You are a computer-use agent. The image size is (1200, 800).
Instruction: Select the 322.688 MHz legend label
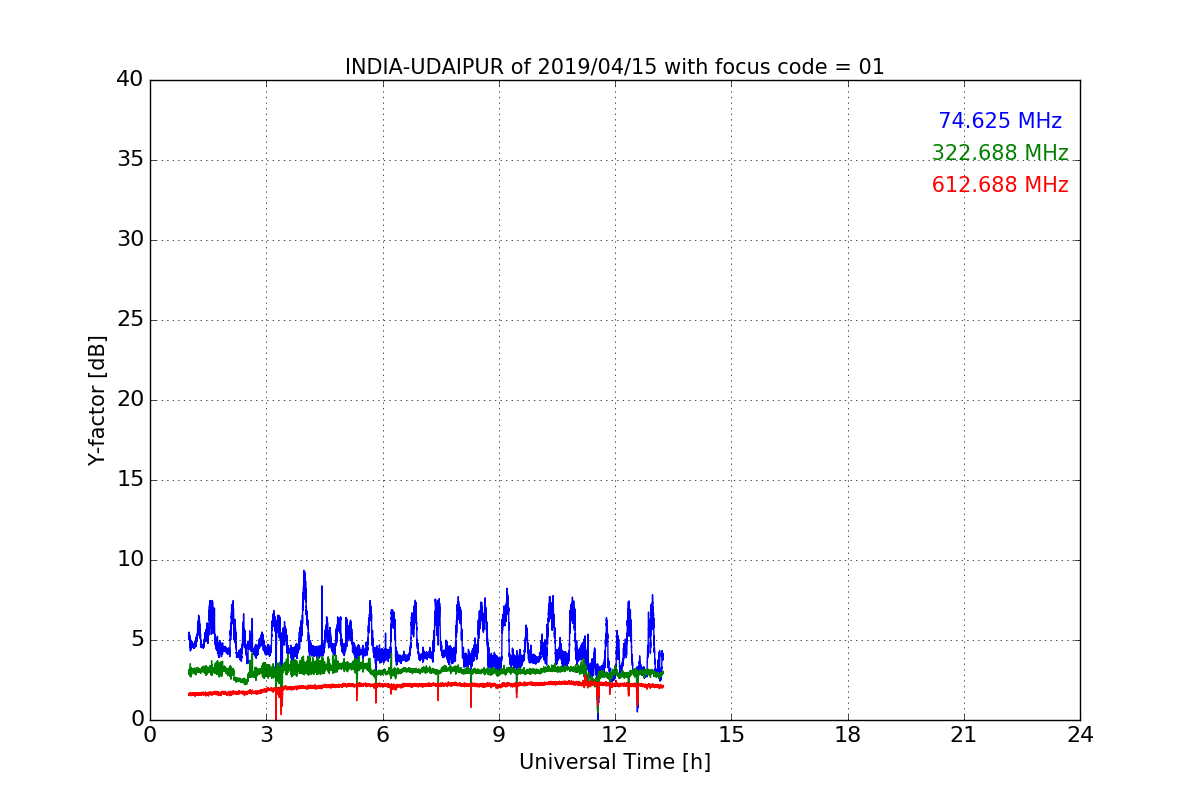999,153
